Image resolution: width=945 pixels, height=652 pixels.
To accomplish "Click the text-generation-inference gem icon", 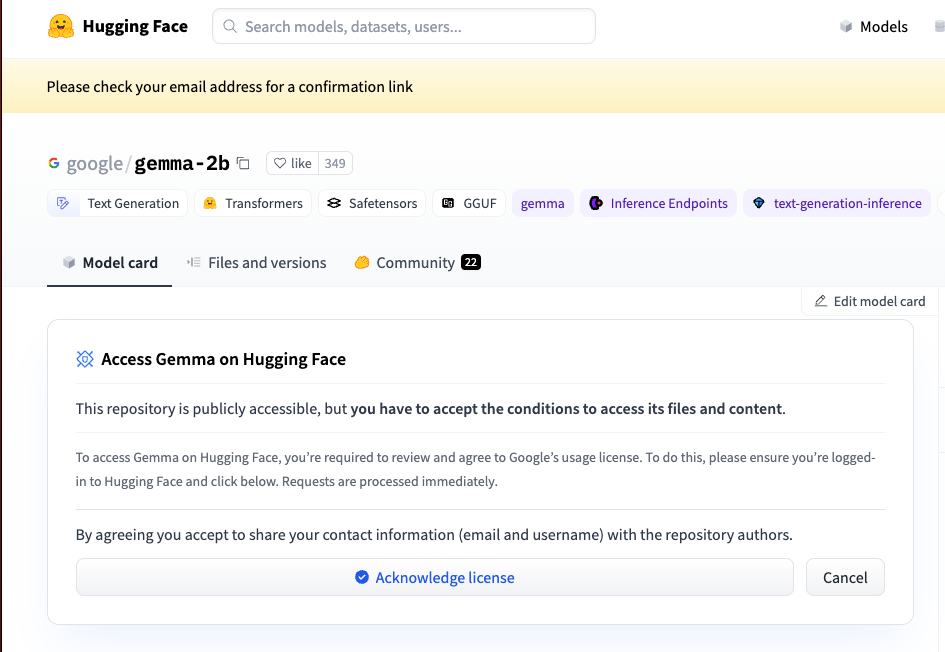I will (759, 203).
